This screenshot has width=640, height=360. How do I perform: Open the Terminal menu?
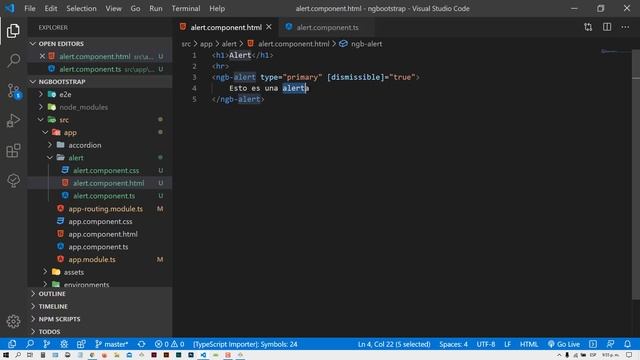coord(186,8)
